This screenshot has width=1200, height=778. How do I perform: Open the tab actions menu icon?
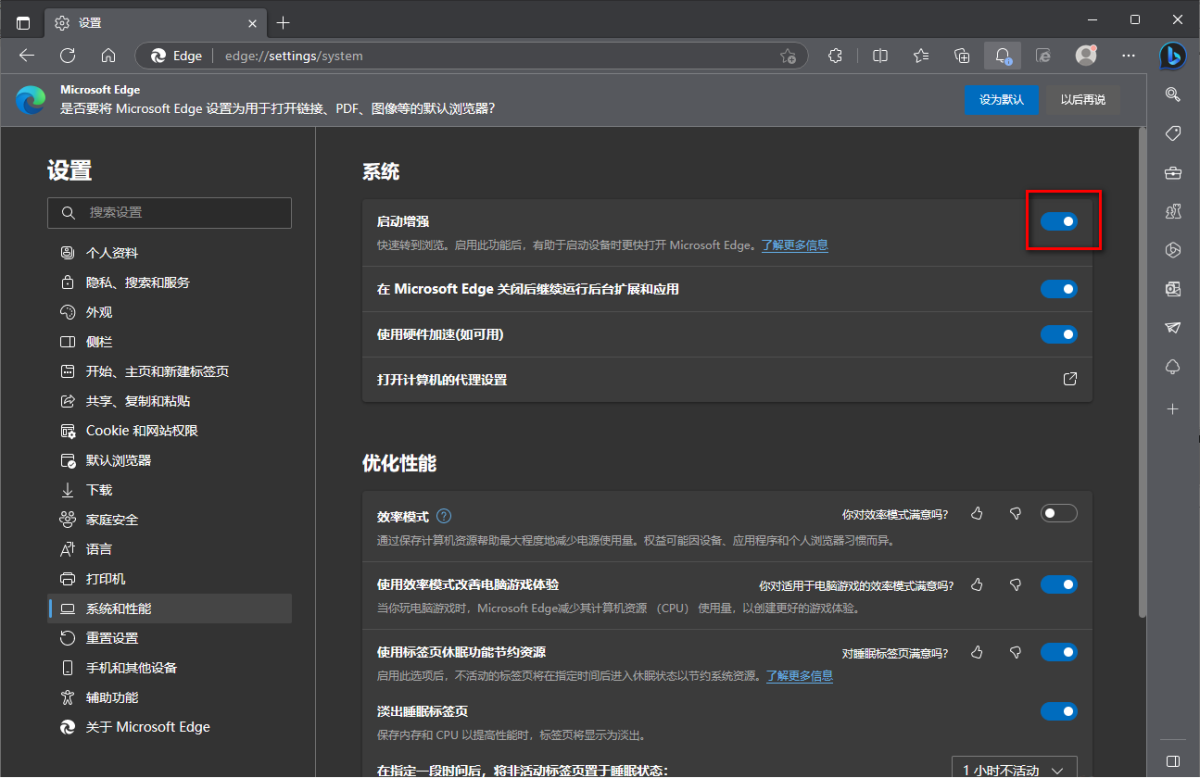[x=23, y=22]
